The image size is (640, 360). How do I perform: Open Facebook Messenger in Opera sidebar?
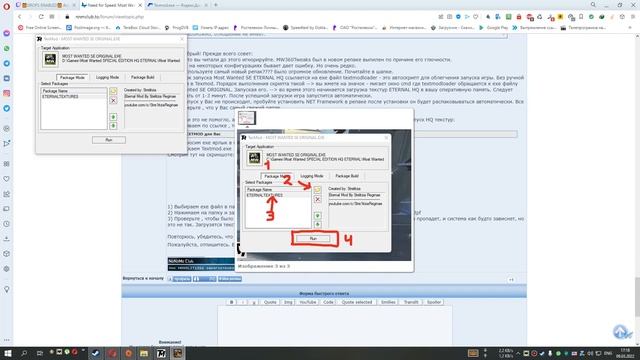[7, 33]
